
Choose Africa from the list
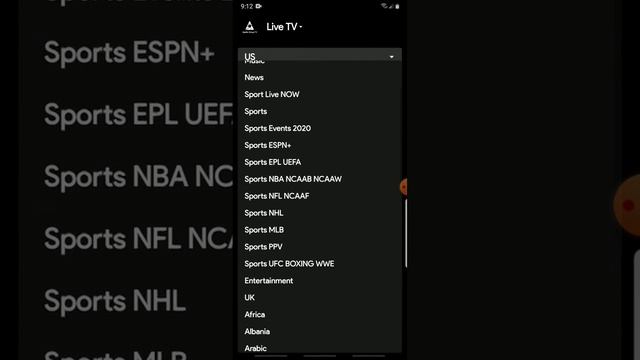(255, 315)
